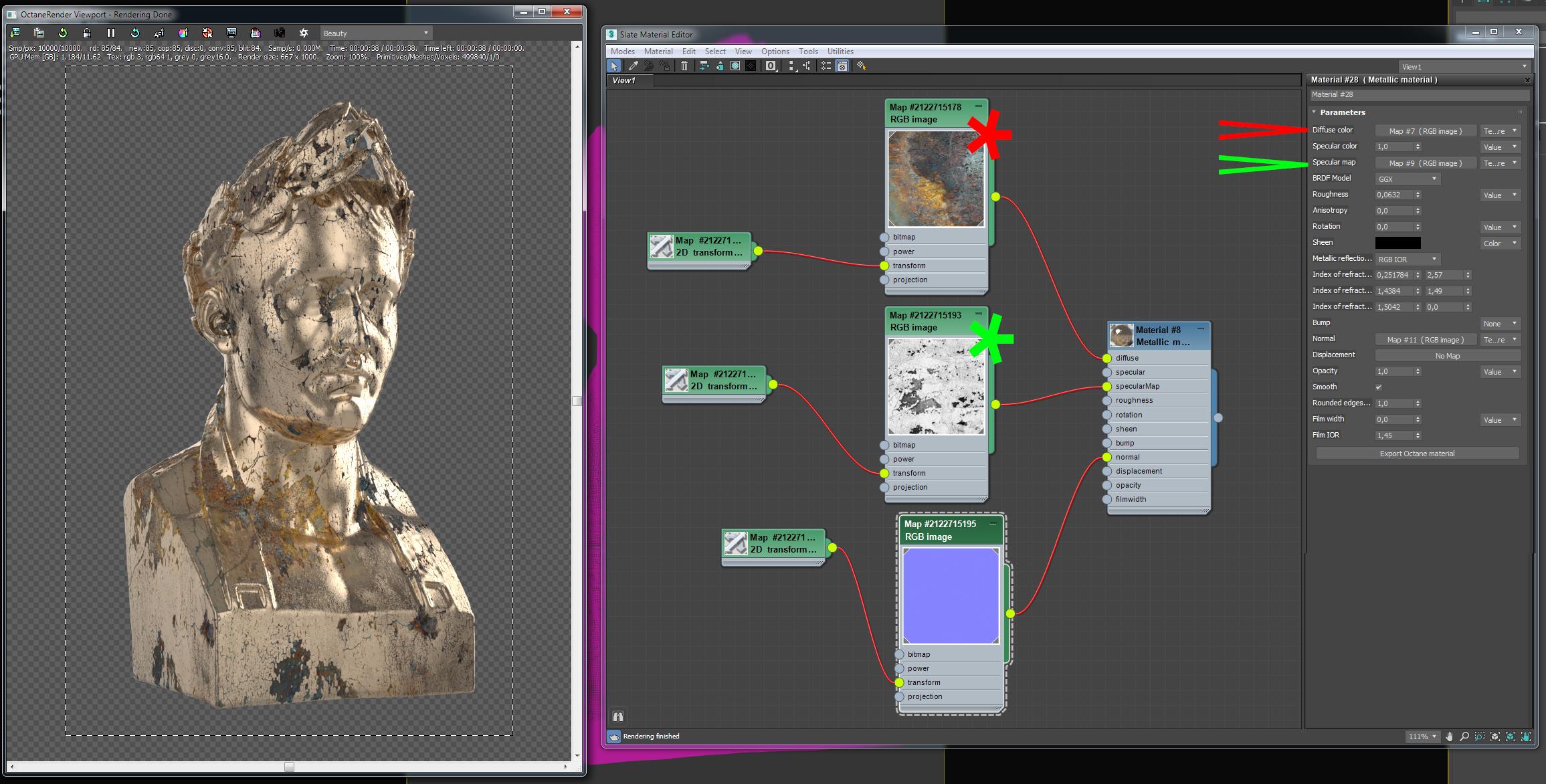The height and width of the screenshot is (784, 1546).
Task: Pause rendering in Octane viewport
Action: pyautogui.click(x=111, y=33)
